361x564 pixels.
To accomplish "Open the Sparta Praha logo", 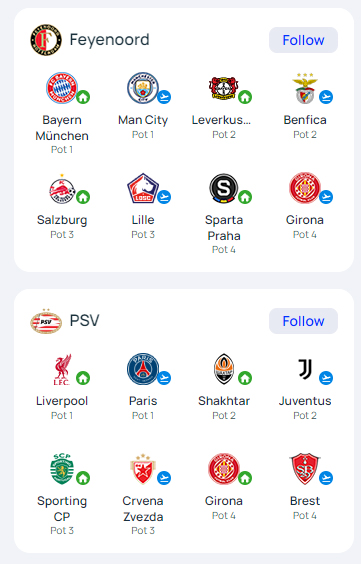I will pyautogui.click(x=224, y=188).
